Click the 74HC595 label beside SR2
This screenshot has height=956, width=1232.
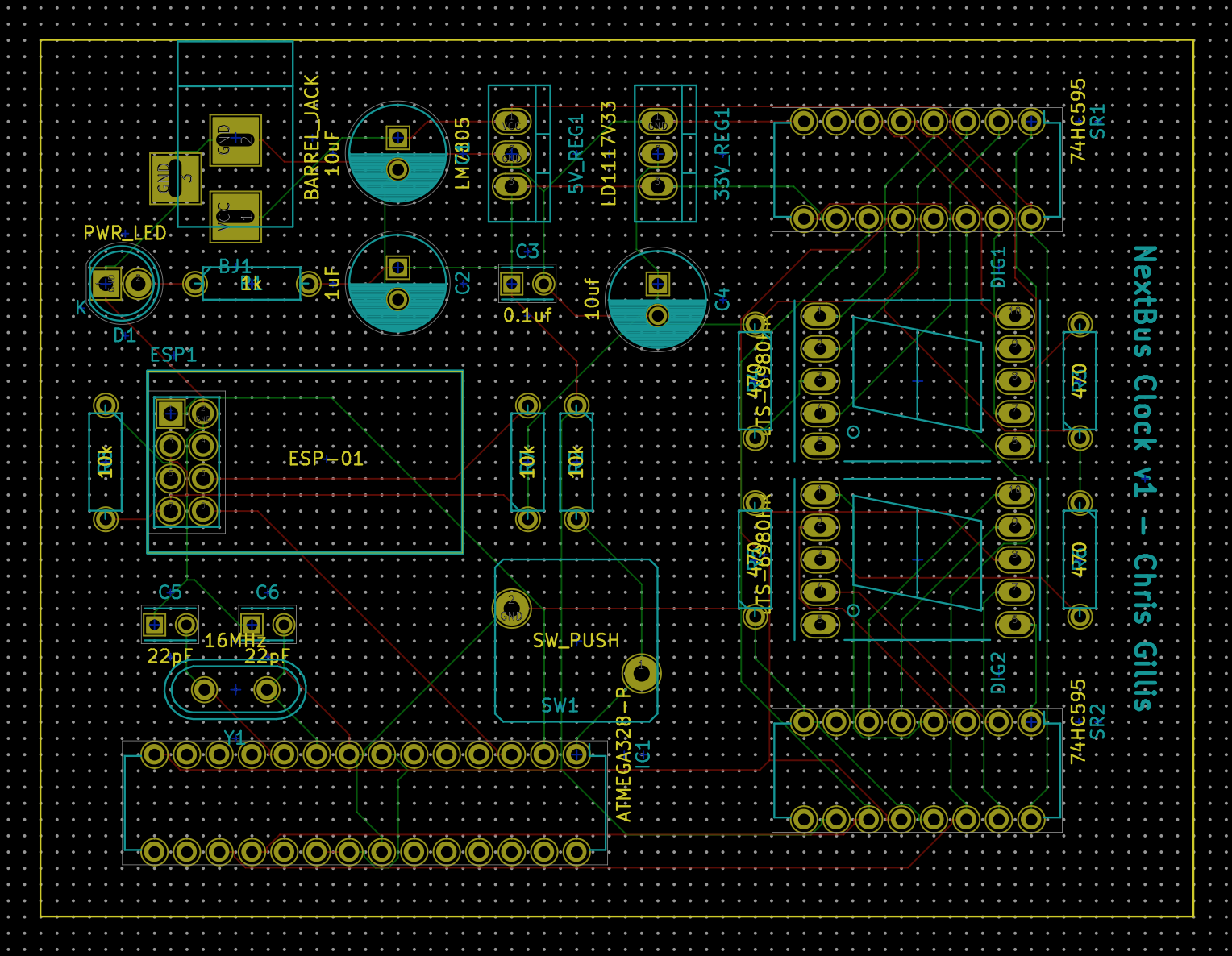pos(1078,721)
